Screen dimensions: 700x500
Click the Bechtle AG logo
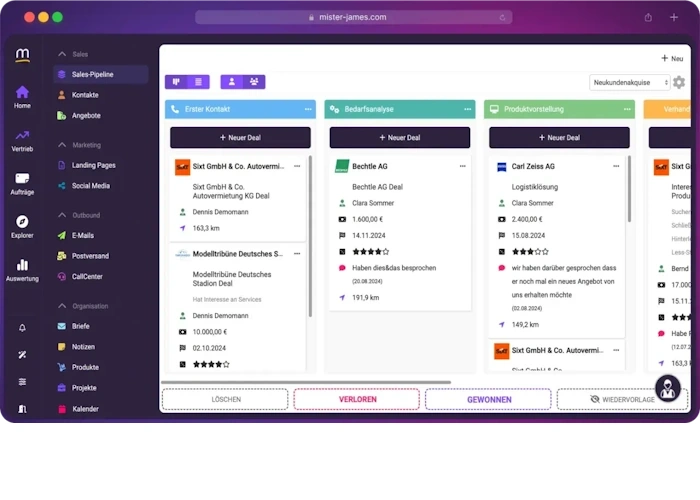(x=342, y=167)
